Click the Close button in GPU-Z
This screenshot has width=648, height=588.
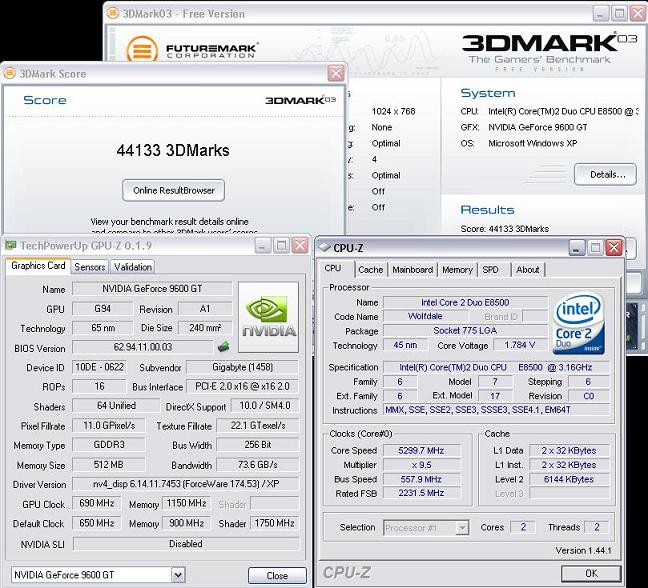(277, 576)
